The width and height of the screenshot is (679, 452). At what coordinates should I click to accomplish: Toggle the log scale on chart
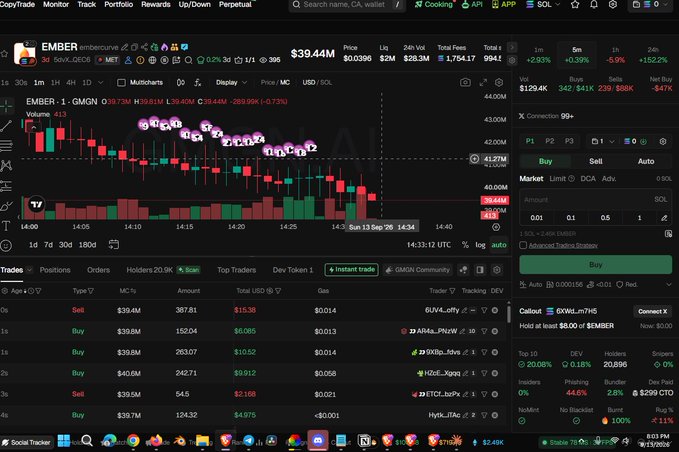[x=480, y=245]
